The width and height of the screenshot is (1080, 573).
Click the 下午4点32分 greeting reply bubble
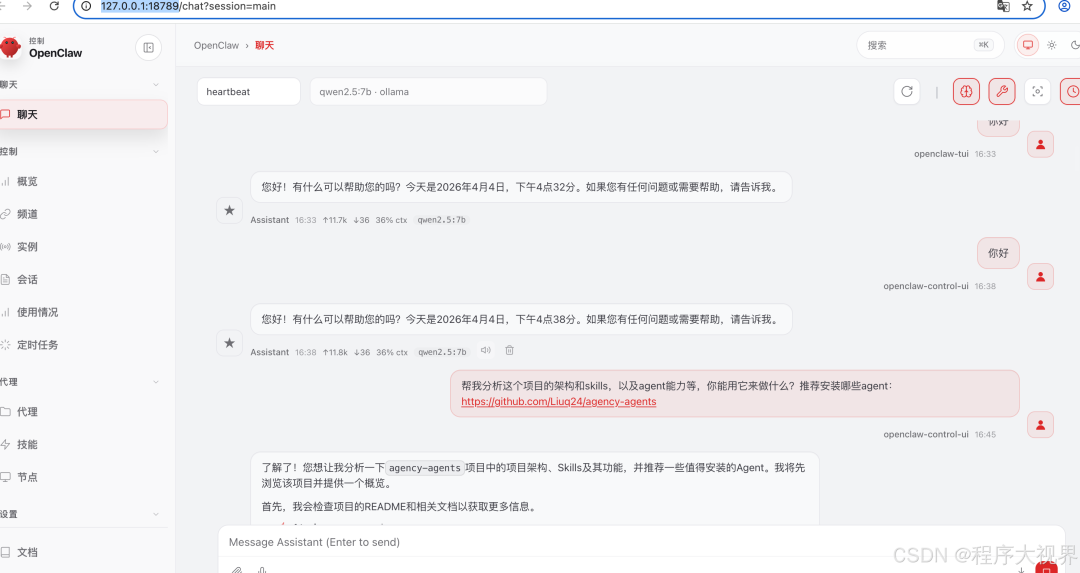(521, 187)
